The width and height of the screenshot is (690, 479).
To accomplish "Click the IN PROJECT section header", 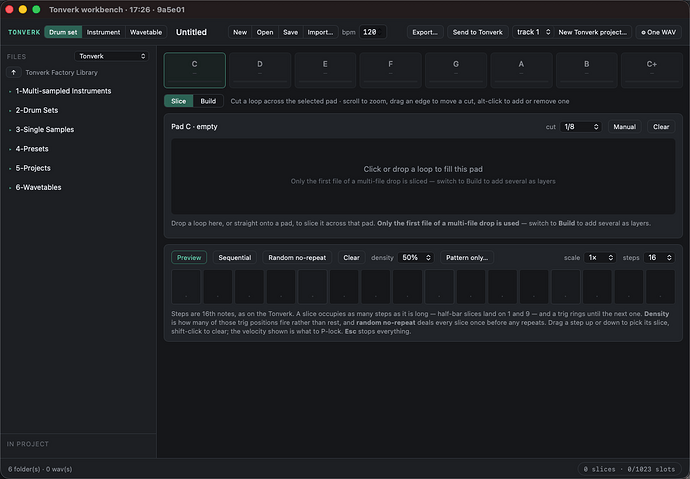I will (x=27, y=444).
